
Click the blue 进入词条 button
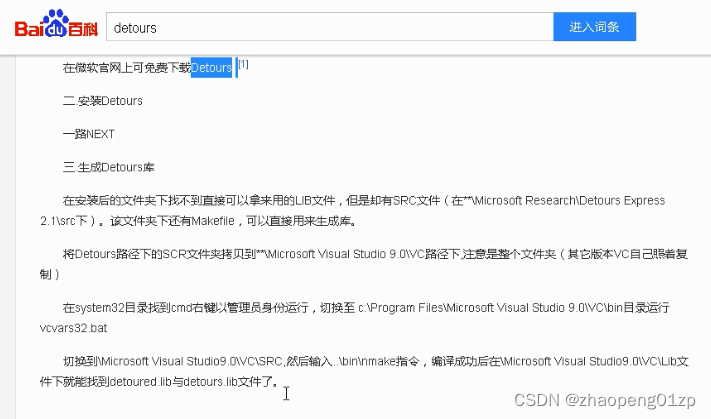coord(594,27)
